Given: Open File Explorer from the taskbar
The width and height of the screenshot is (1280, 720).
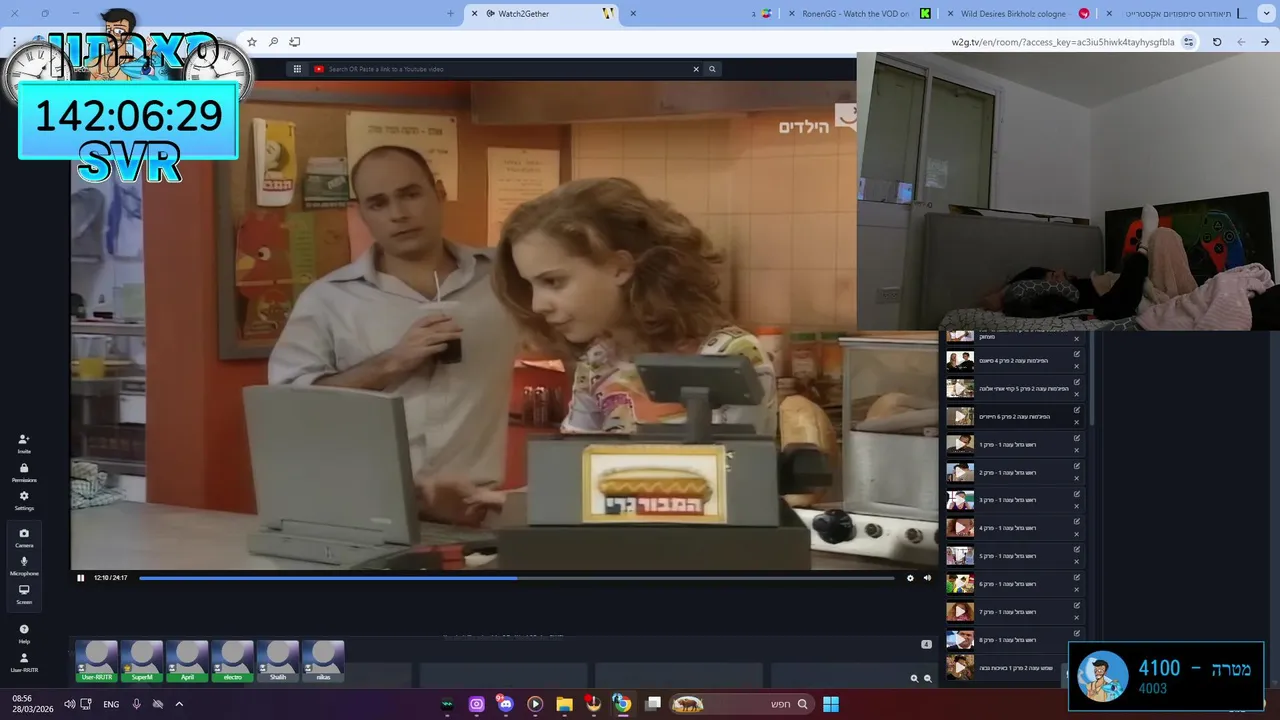Looking at the screenshot, I should coord(564,704).
